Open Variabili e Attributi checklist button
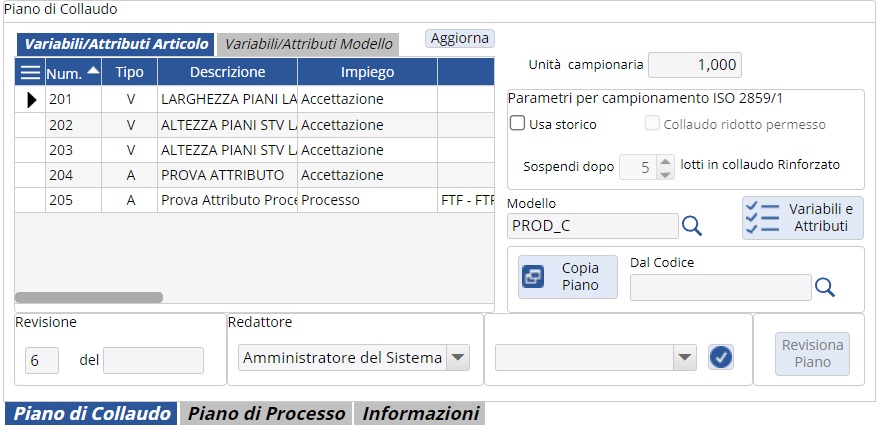Image resolution: width=879 pixels, height=429 pixels. click(x=802, y=218)
